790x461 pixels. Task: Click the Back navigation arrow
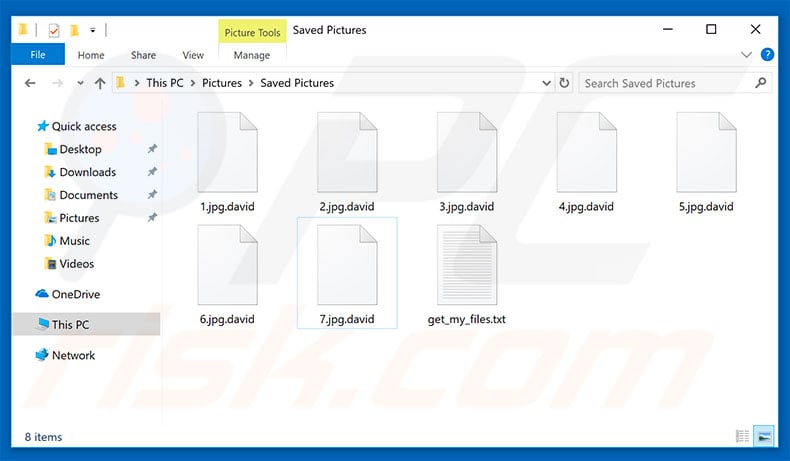coord(30,83)
